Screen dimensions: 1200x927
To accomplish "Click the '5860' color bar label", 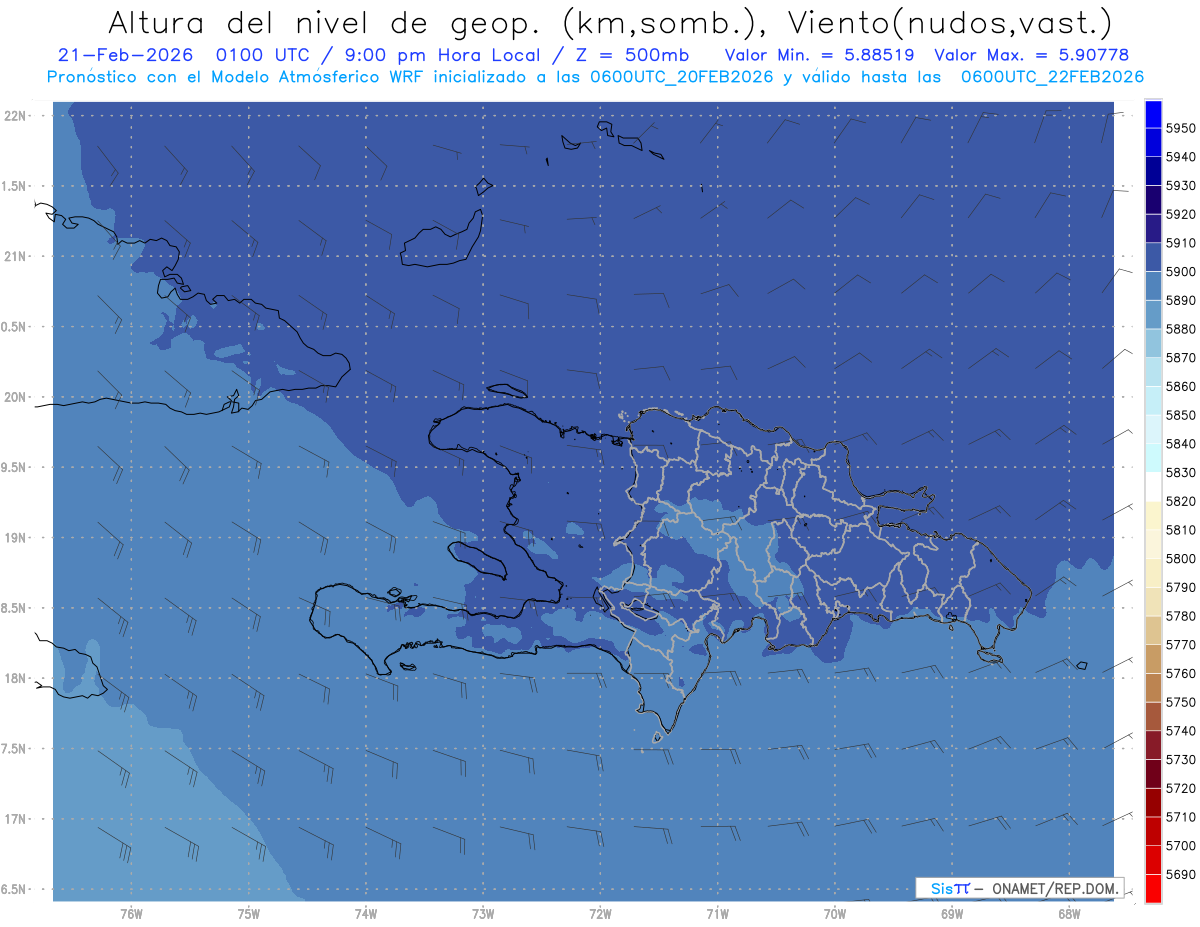I will (x=1181, y=386).
